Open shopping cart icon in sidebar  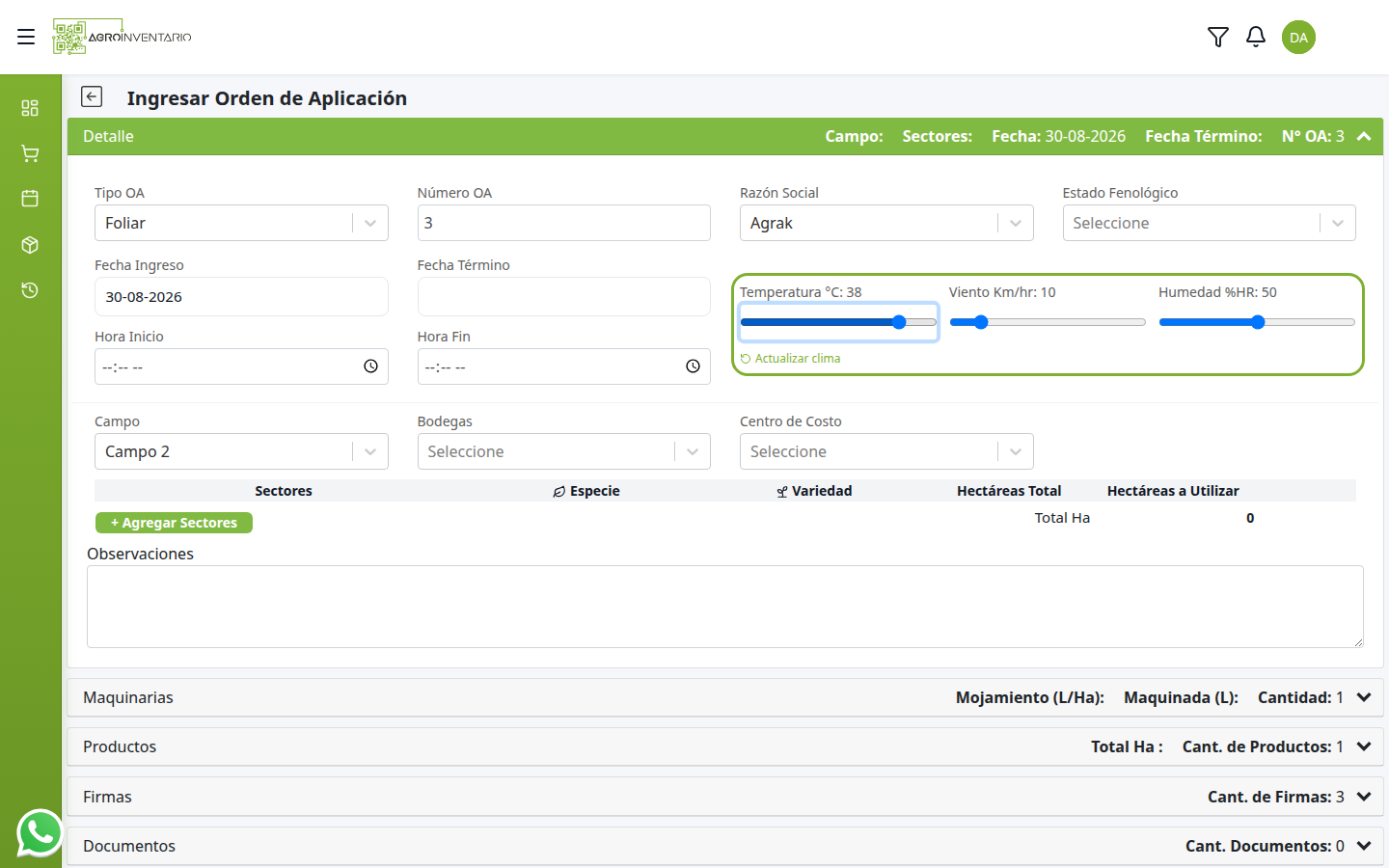pos(30,153)
